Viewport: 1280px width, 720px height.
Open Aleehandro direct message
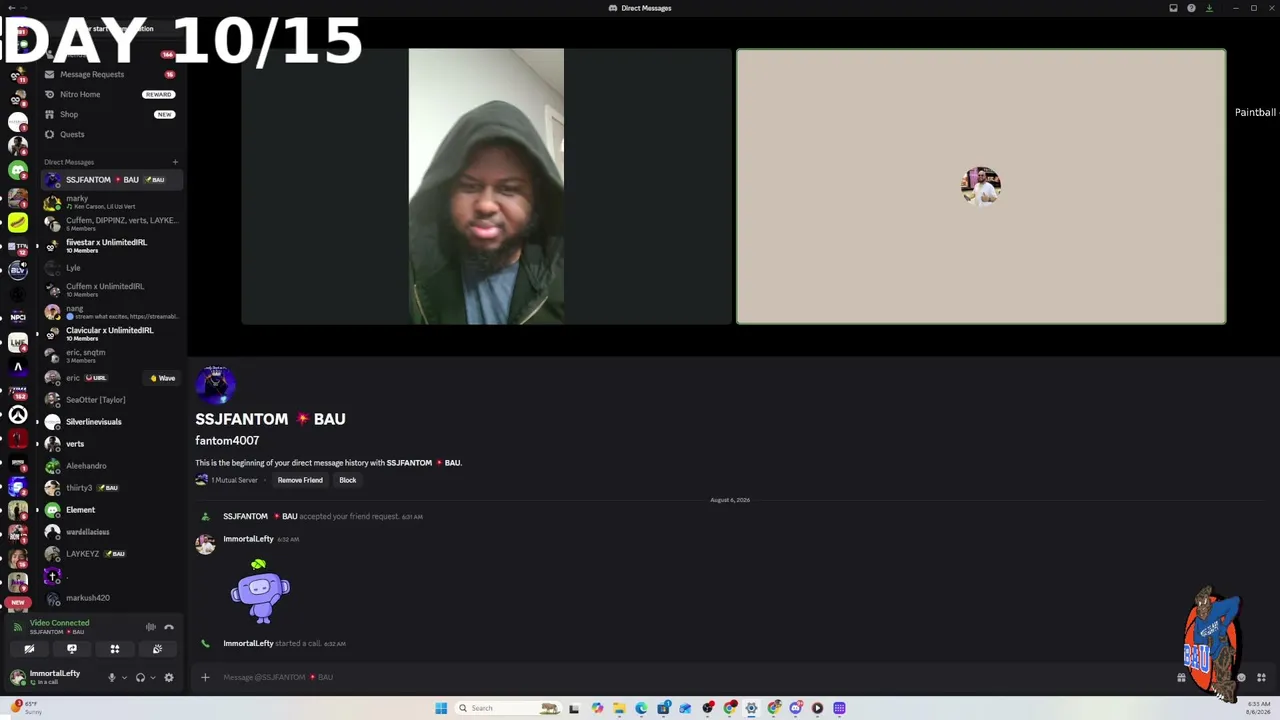[110, 466]
